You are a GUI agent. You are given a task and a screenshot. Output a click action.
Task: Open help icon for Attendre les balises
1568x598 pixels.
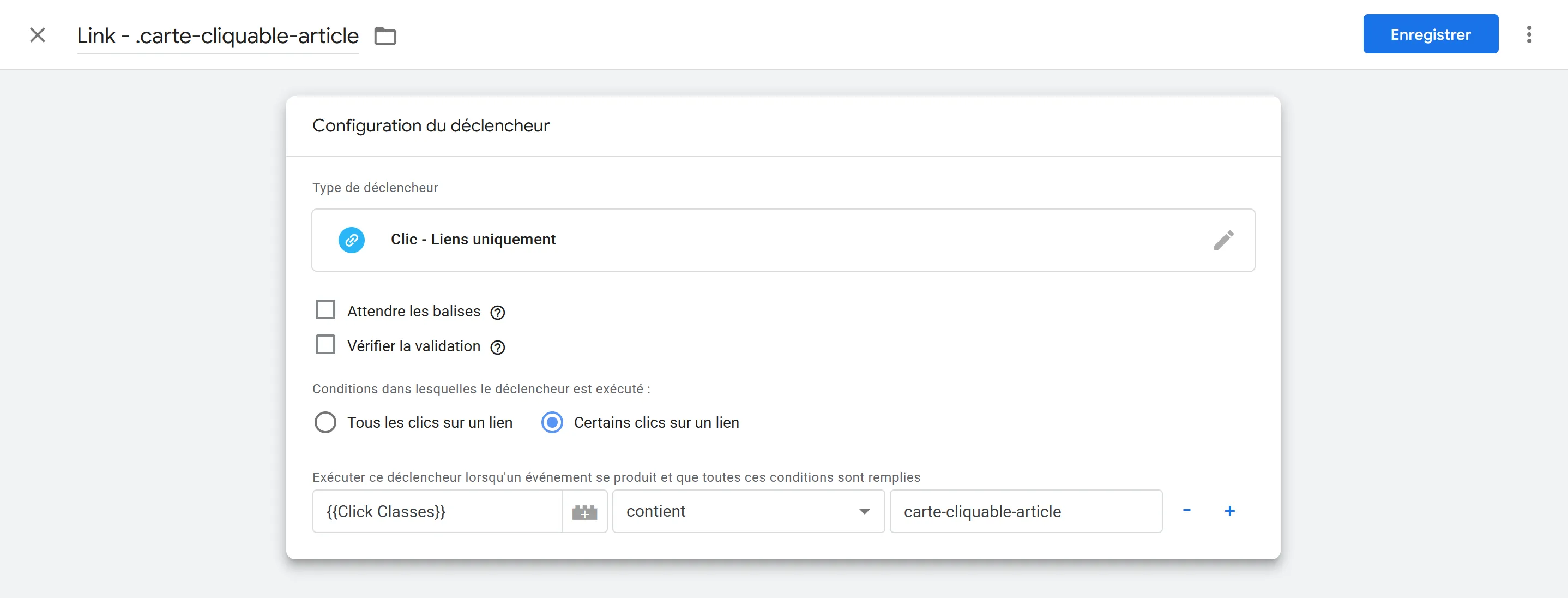pyautogui.click(x=498, y=313)
